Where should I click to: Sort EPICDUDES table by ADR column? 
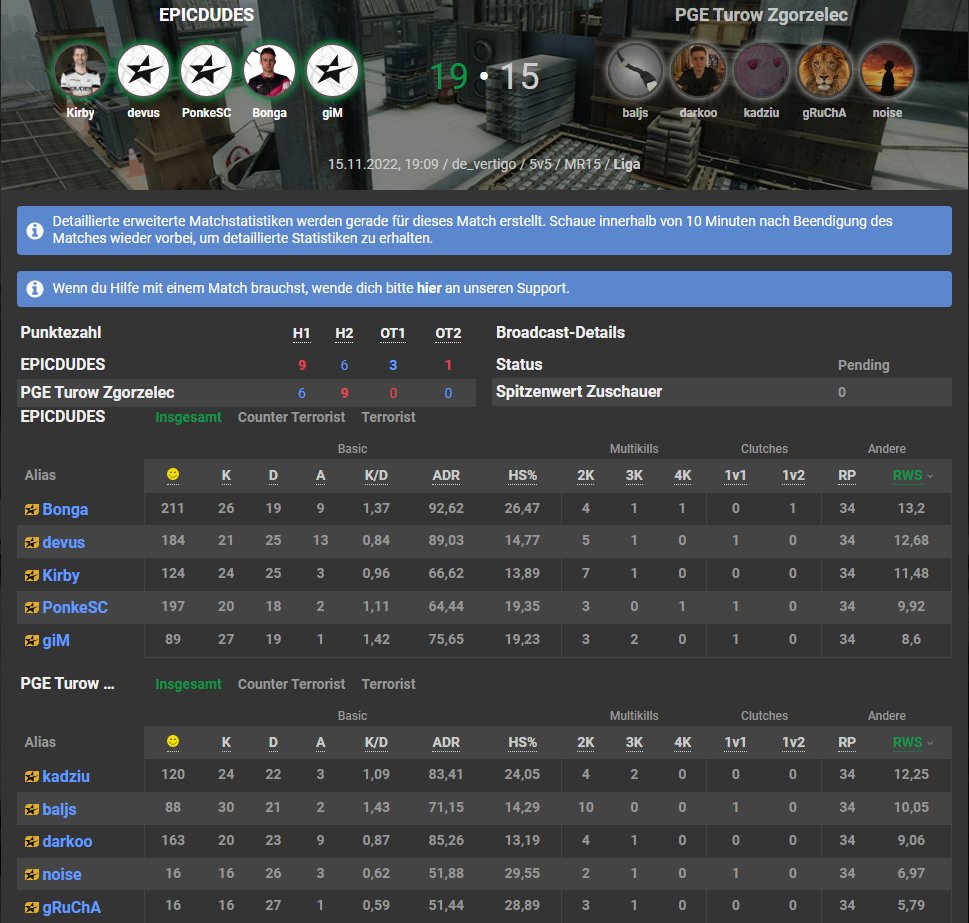446,475
